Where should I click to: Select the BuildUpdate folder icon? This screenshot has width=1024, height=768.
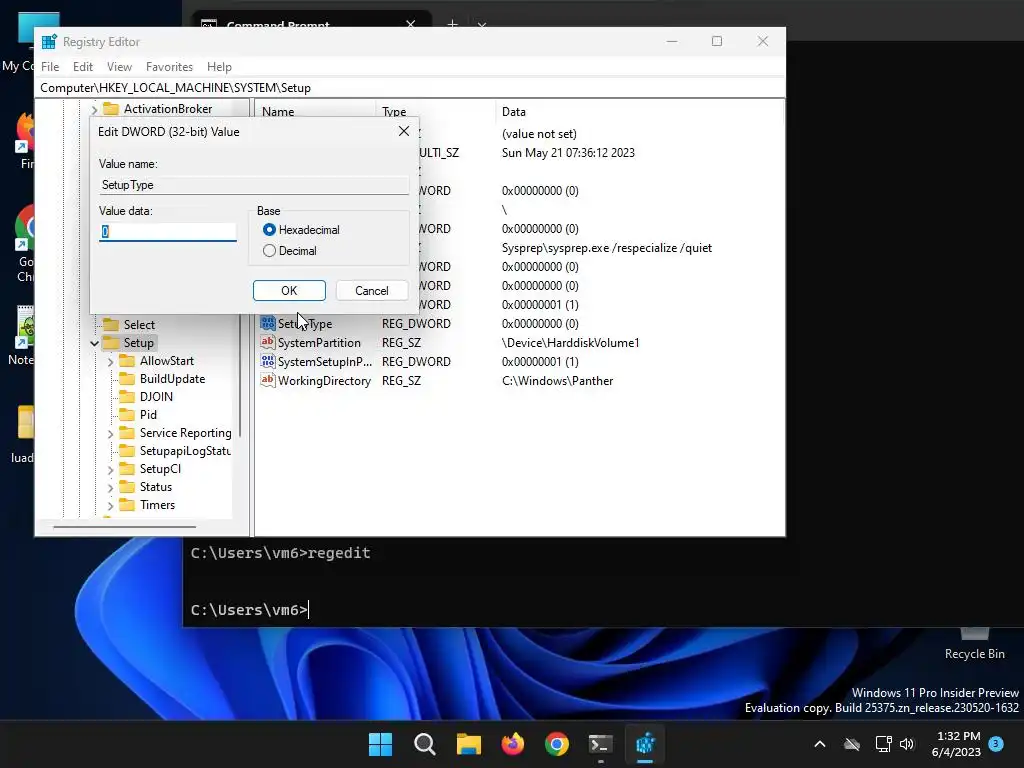[127, 379]
